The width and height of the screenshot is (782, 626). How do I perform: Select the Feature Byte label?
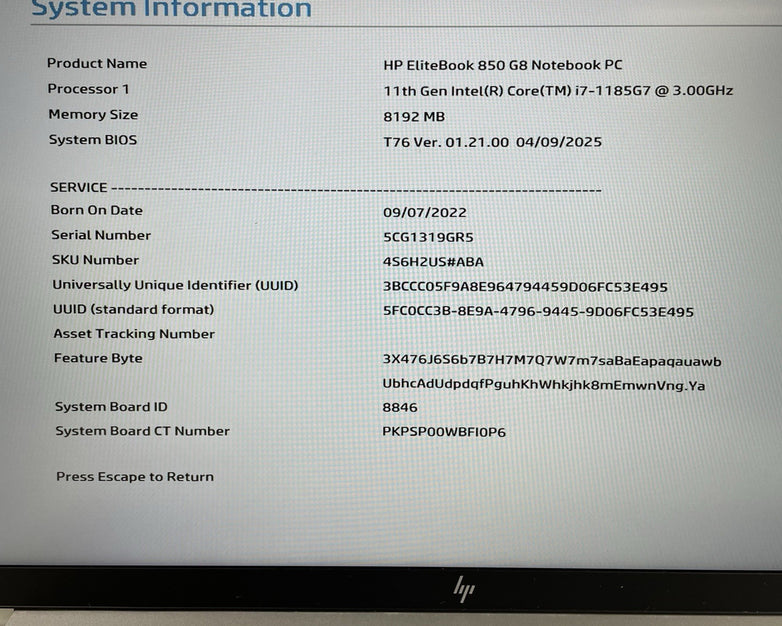[98, 358]
